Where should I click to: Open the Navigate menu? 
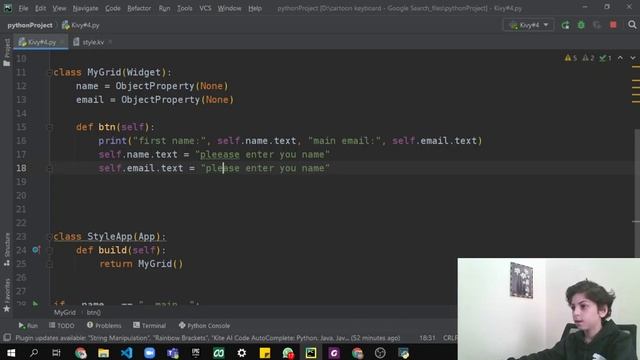[x=85, y=8]
